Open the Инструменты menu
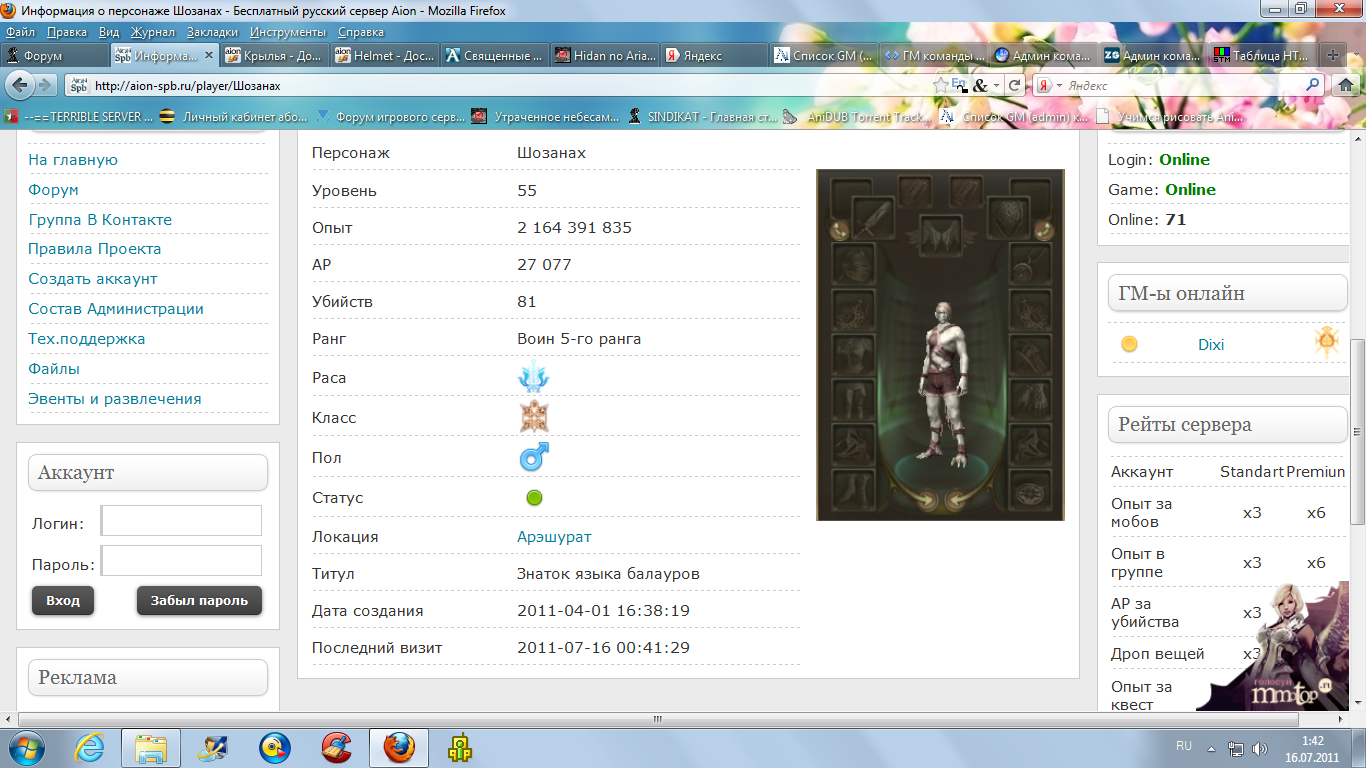1366x768 pixels. [x=288, y=32]
